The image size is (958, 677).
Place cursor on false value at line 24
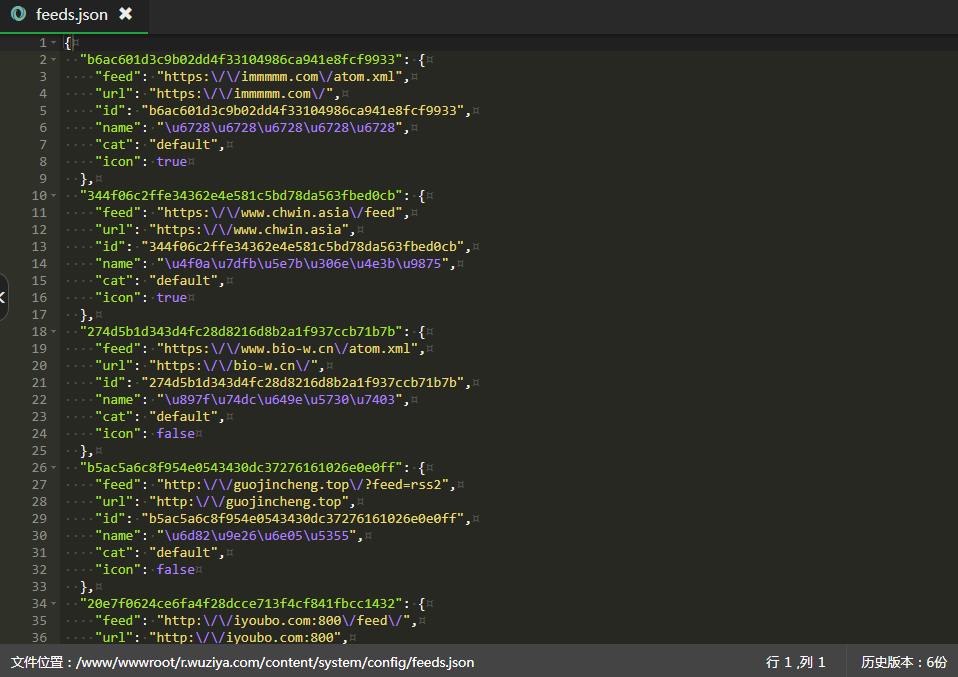point(175,433)
